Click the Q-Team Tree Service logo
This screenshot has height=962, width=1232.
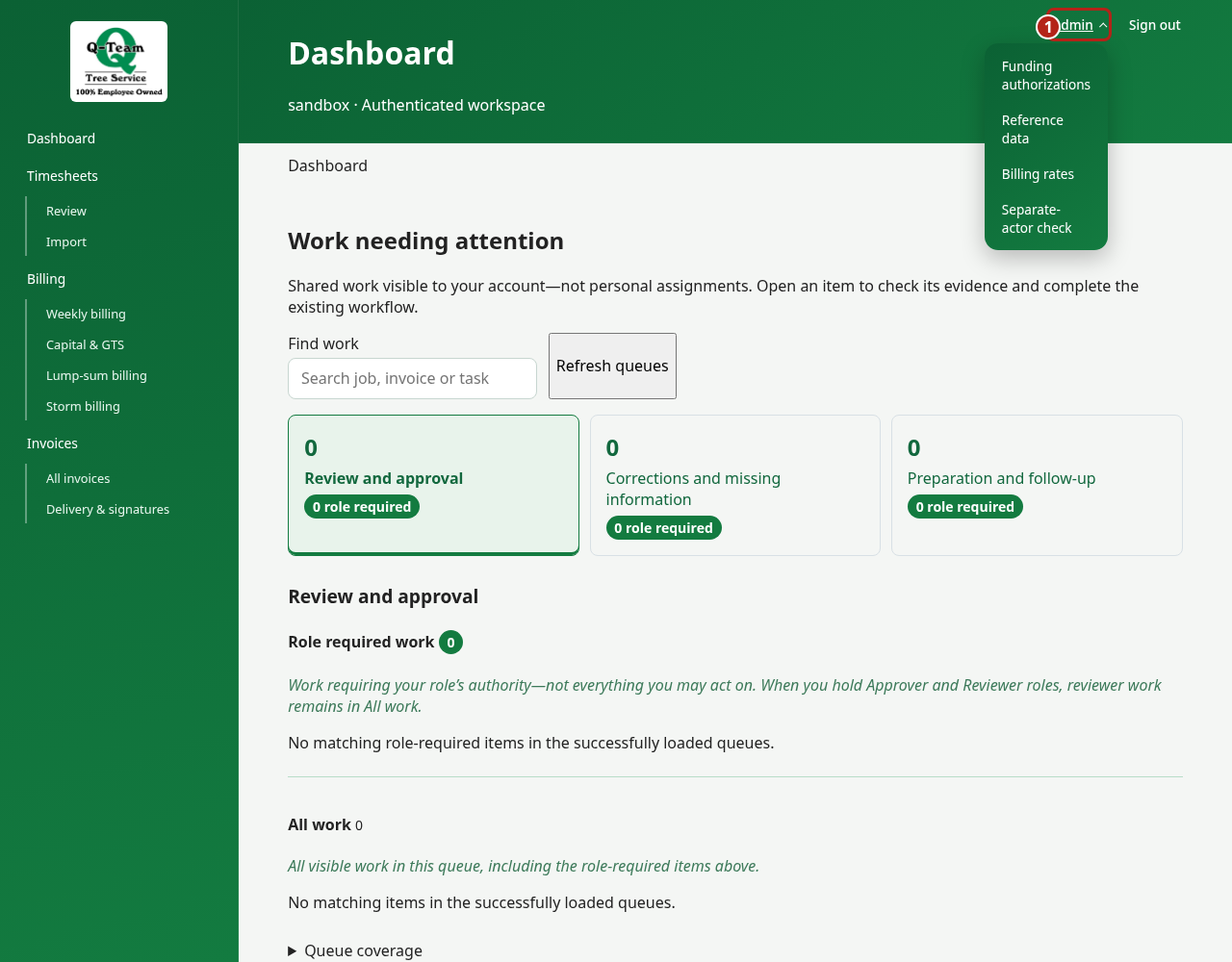coord(118,62)
